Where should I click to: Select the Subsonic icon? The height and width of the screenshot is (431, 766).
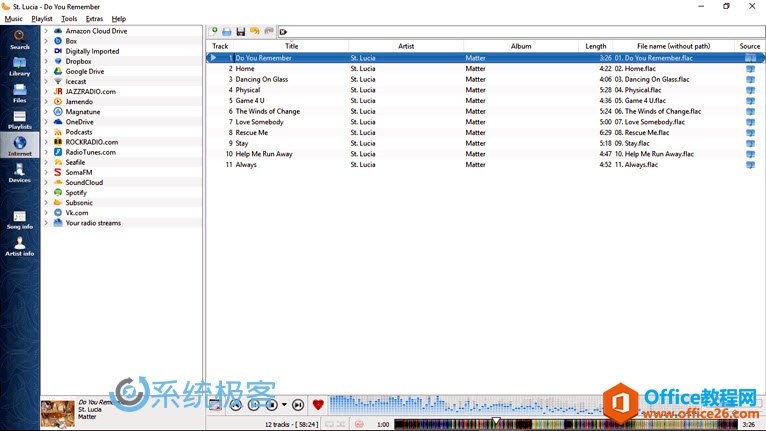click(x=58, y=202)
